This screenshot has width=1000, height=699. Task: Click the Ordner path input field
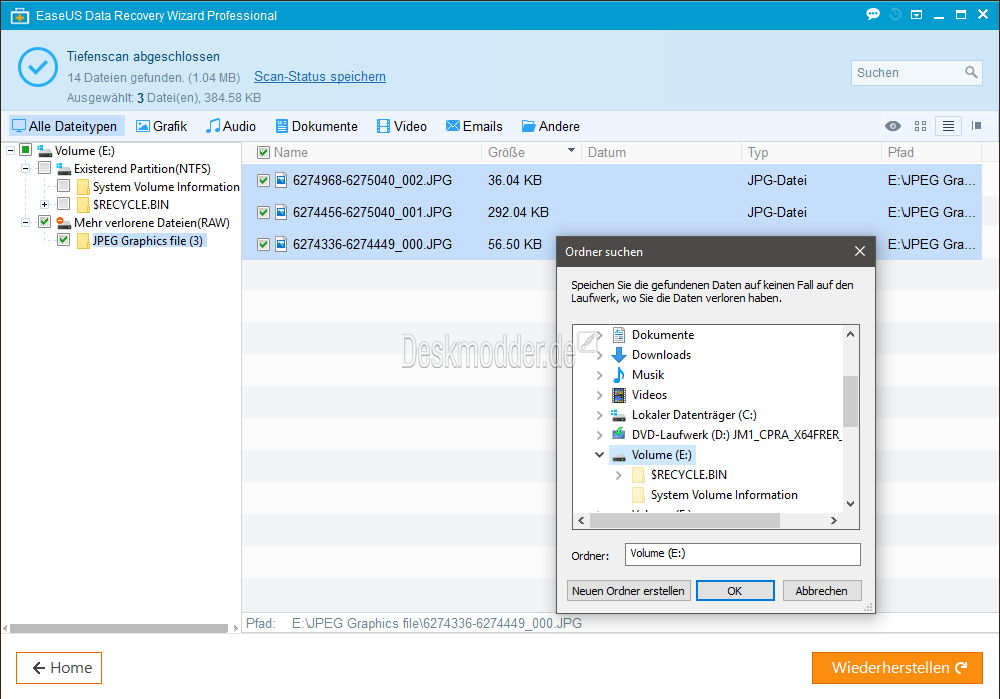[742, 554]
